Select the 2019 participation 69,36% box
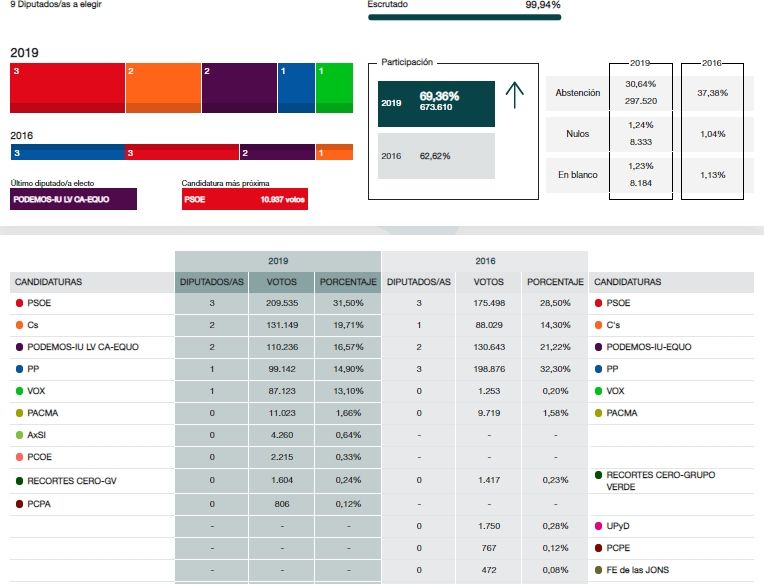The height and width of the screenshot is (584, 764). click(x=436, y=103)
